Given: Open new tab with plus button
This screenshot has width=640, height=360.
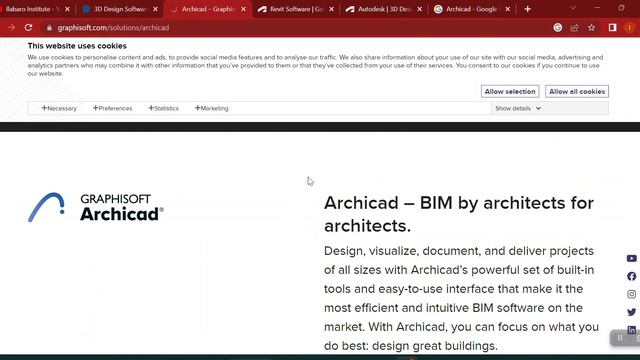Looking at the screenshot, I should (x=528, y=9).
